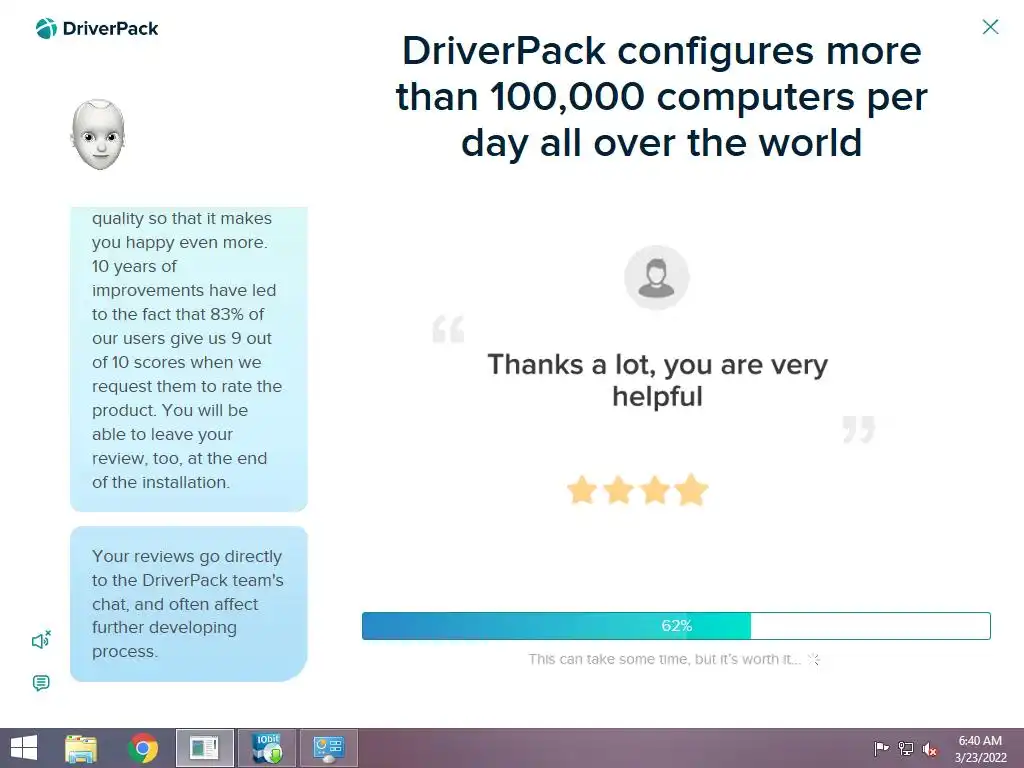This screenshot has width=1024, height=768.
Task: Click the robot assistant face avatar
Action: tap(98, 135)
